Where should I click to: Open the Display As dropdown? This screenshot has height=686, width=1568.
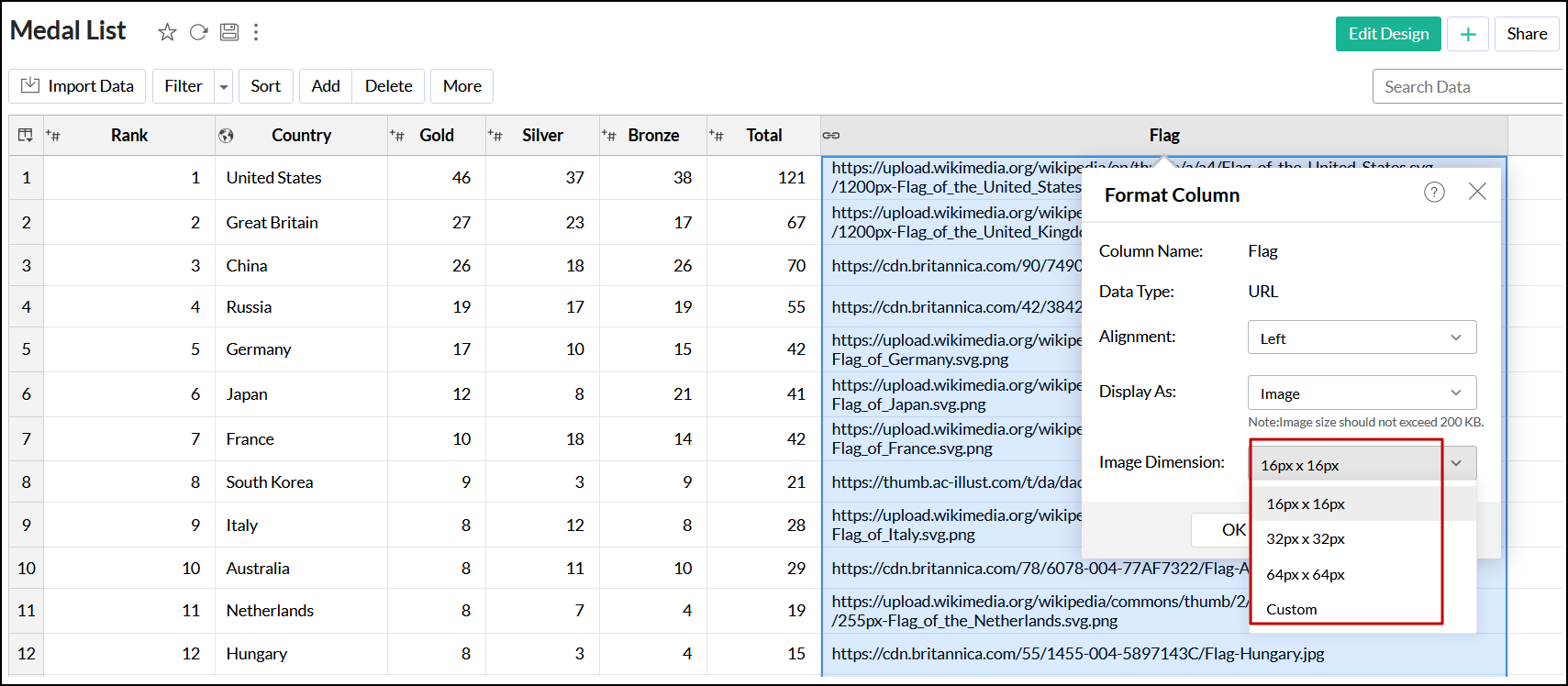[1362, 393]
